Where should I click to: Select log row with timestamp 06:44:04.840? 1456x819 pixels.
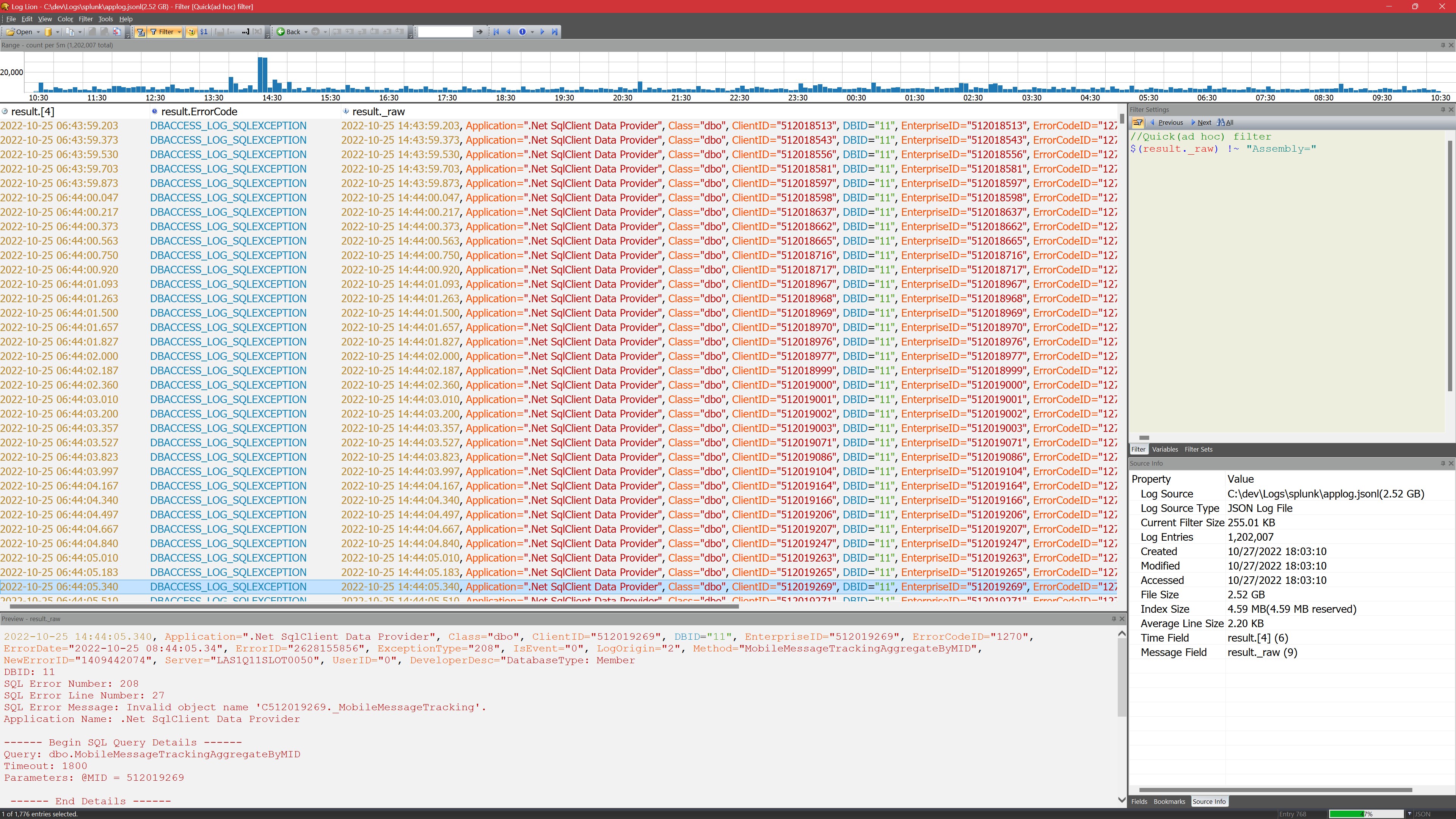(559, 543)
